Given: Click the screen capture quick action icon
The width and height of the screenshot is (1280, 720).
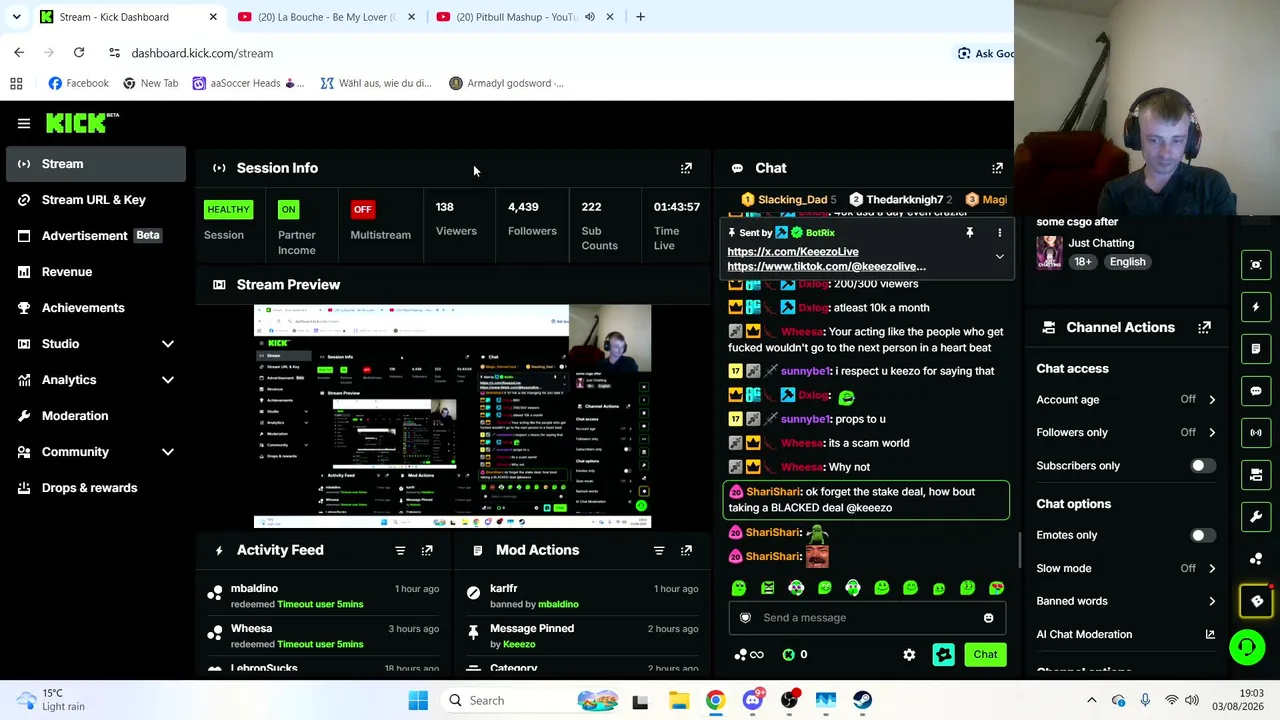Looking at the screenshot, I should 1256,265.
